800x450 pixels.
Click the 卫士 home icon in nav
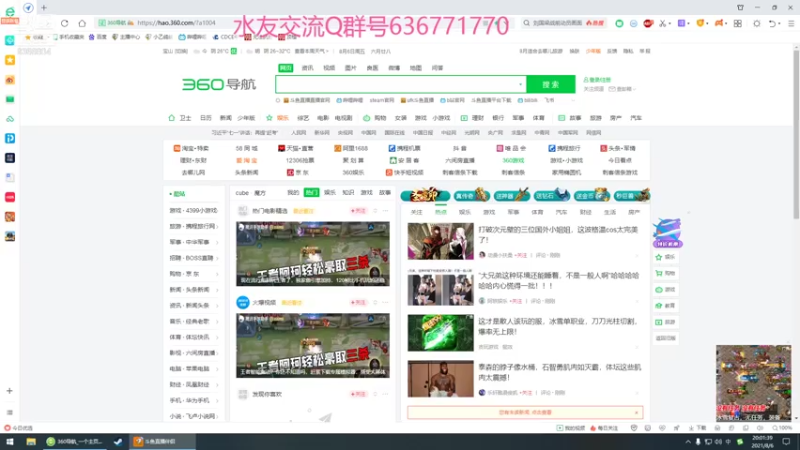(x=171, y=118)
